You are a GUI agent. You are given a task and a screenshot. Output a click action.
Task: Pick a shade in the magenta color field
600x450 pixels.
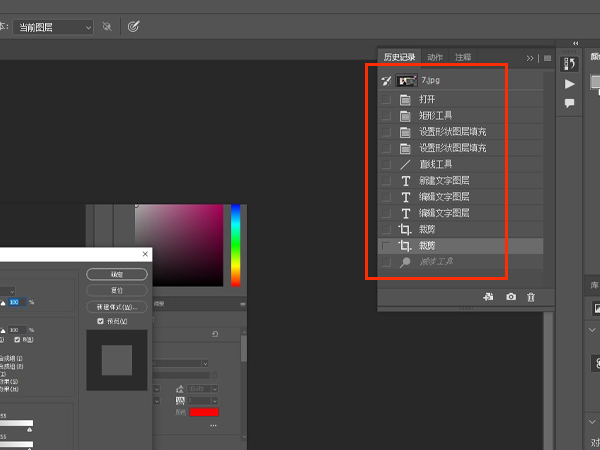tap(179, 245)
